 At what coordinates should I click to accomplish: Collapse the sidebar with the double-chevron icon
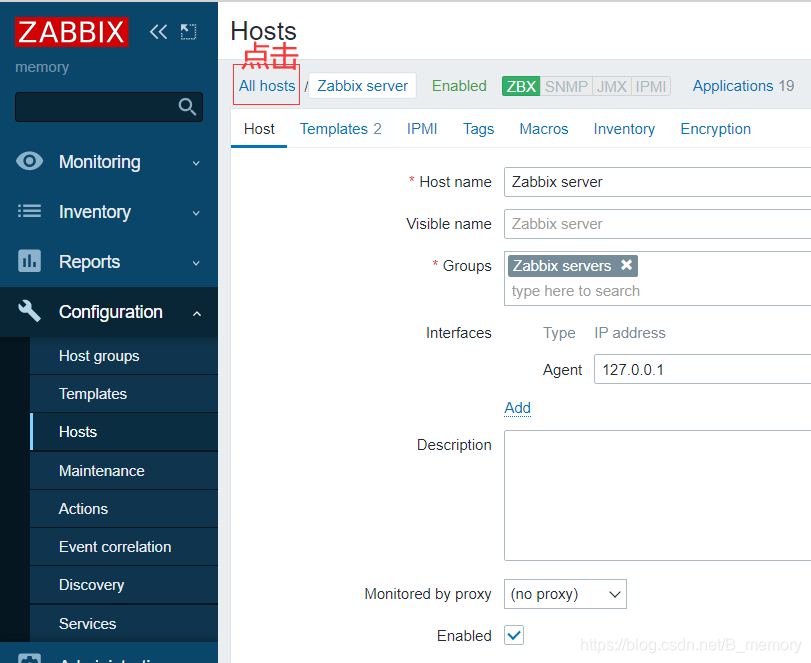(158, 32)
